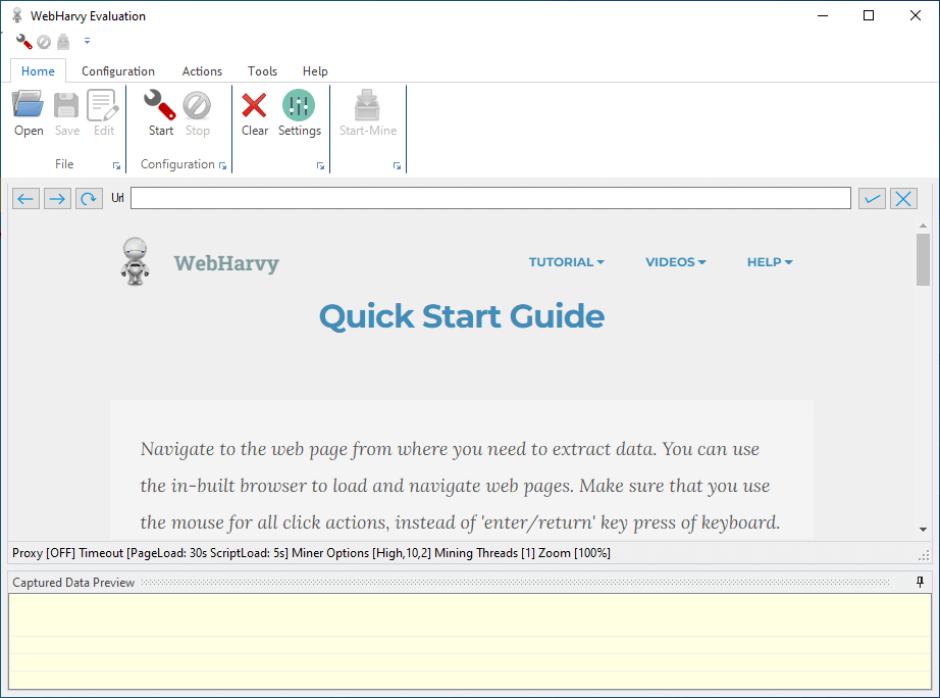Confirm URL with the checkmark button
Screen dimensions: 940x698
tap(872, 198)
